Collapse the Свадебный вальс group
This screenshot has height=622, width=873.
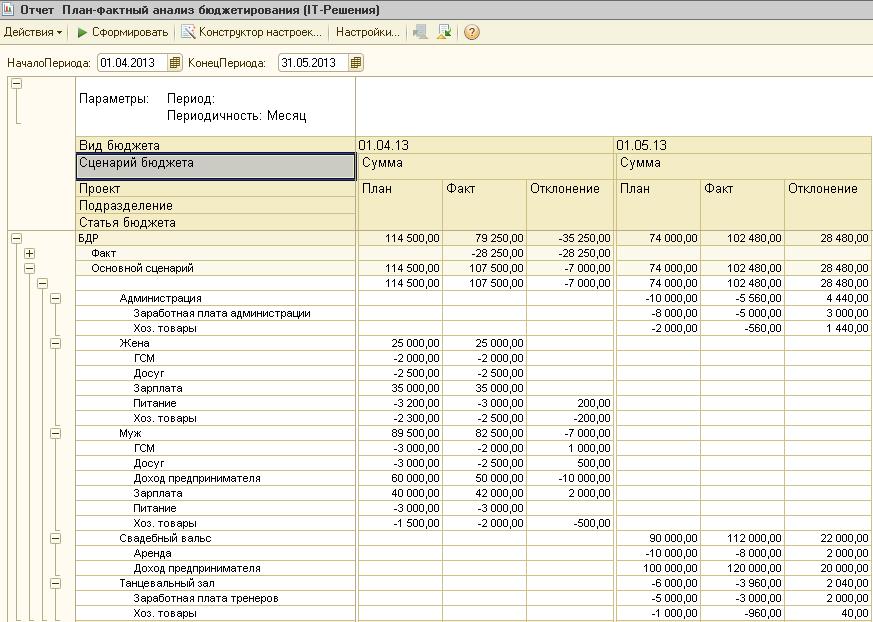(56, 538)
